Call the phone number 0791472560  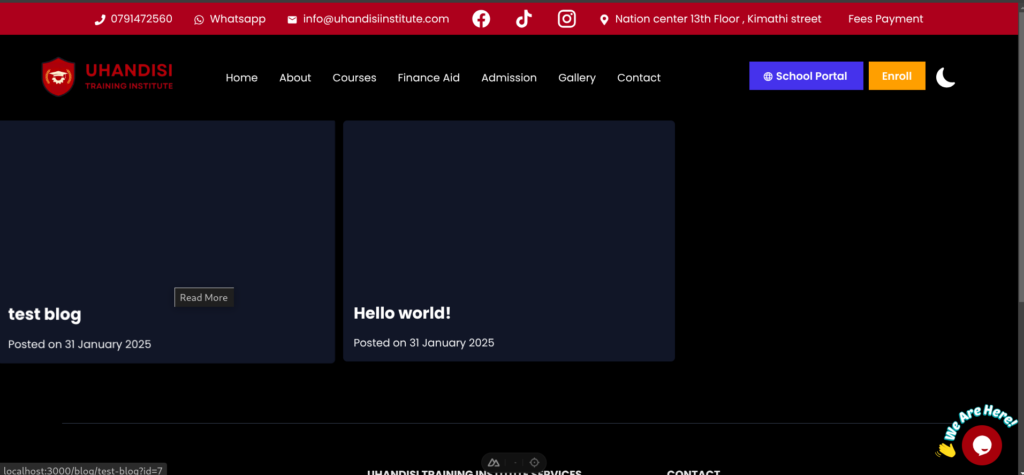tap(133, 19)
